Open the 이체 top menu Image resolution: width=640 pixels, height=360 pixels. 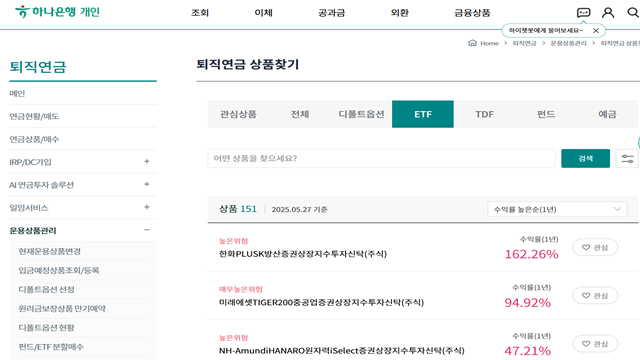263,13
